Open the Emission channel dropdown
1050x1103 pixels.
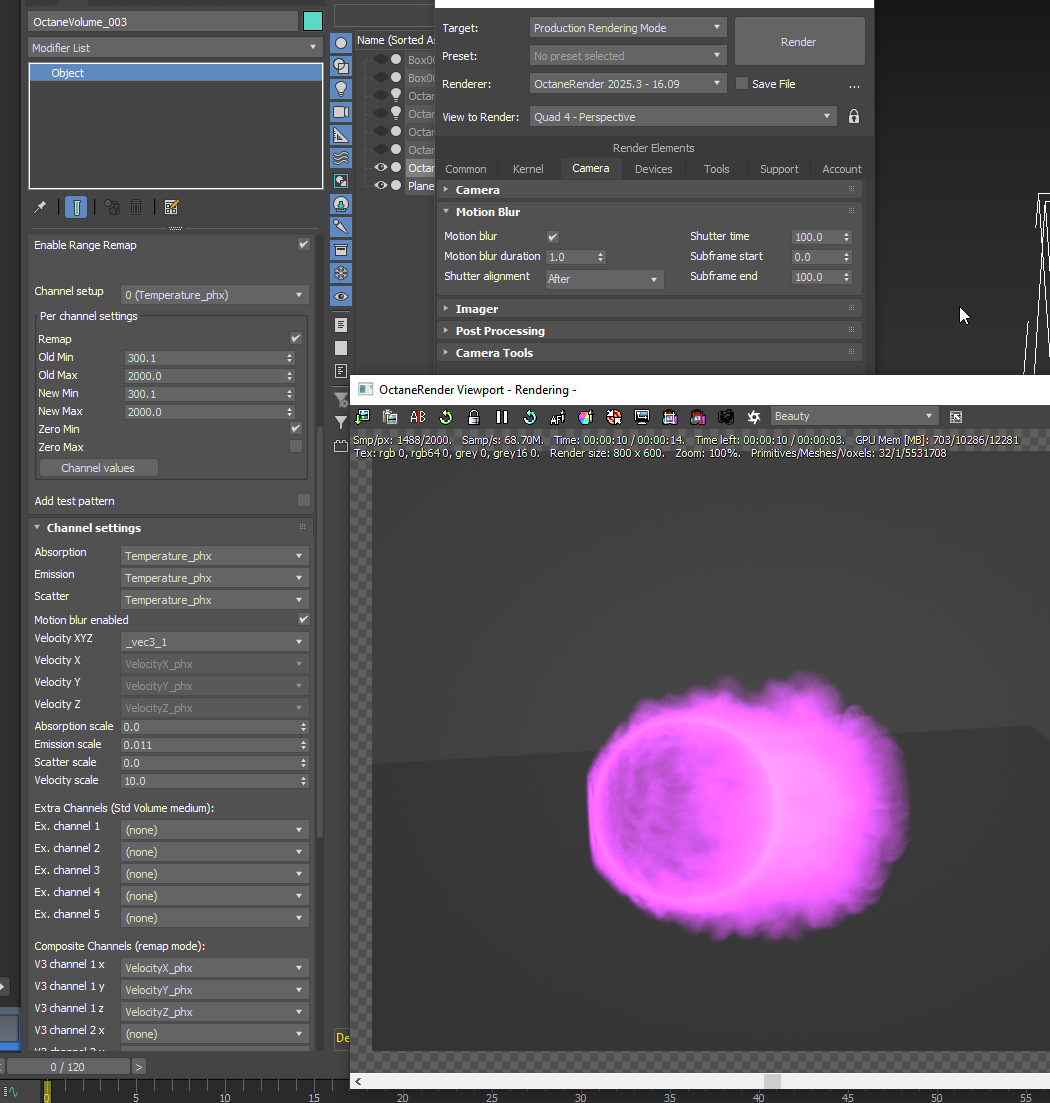tap(215, 578)
